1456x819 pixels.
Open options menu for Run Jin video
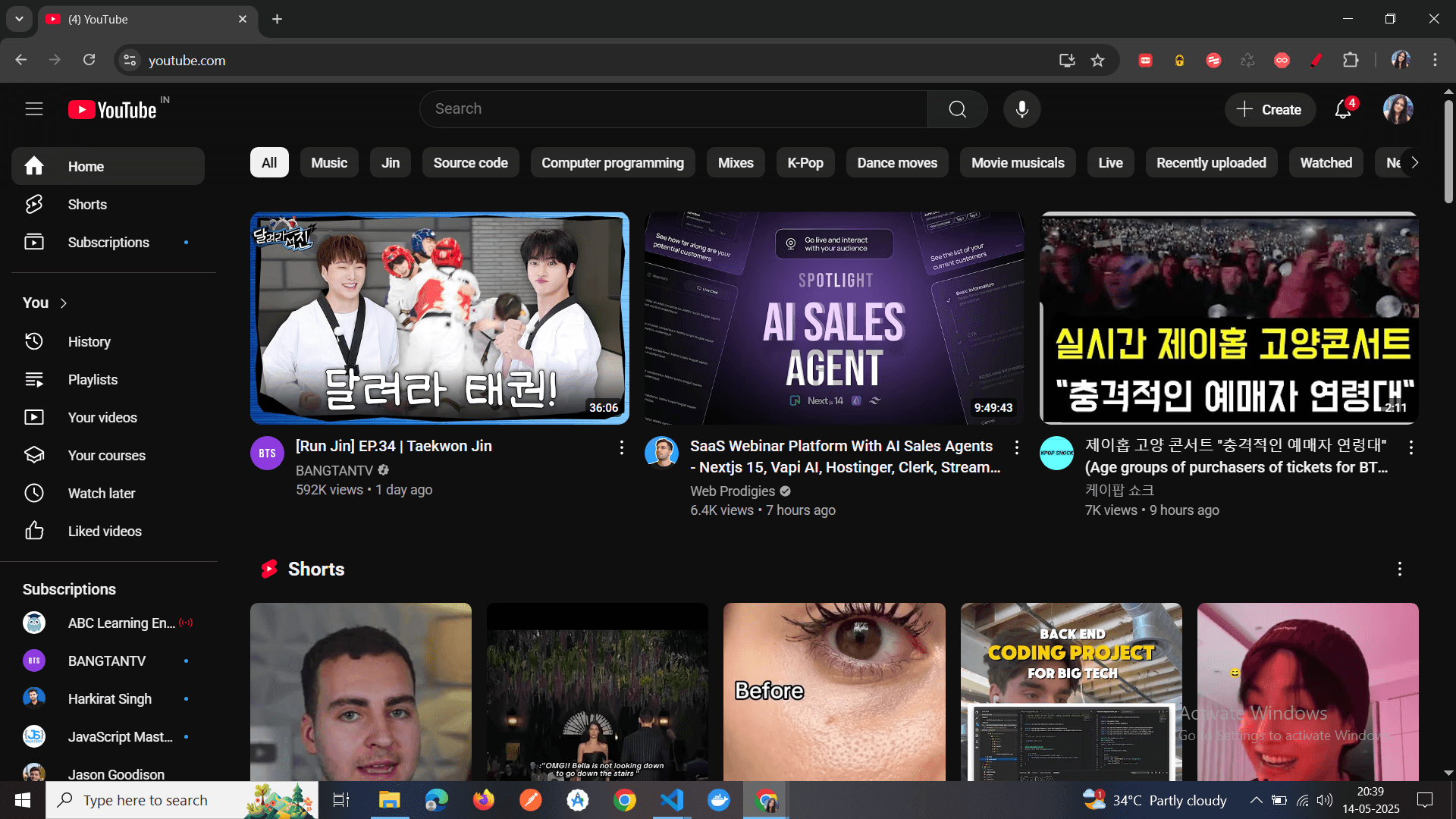tap(621, 447)
